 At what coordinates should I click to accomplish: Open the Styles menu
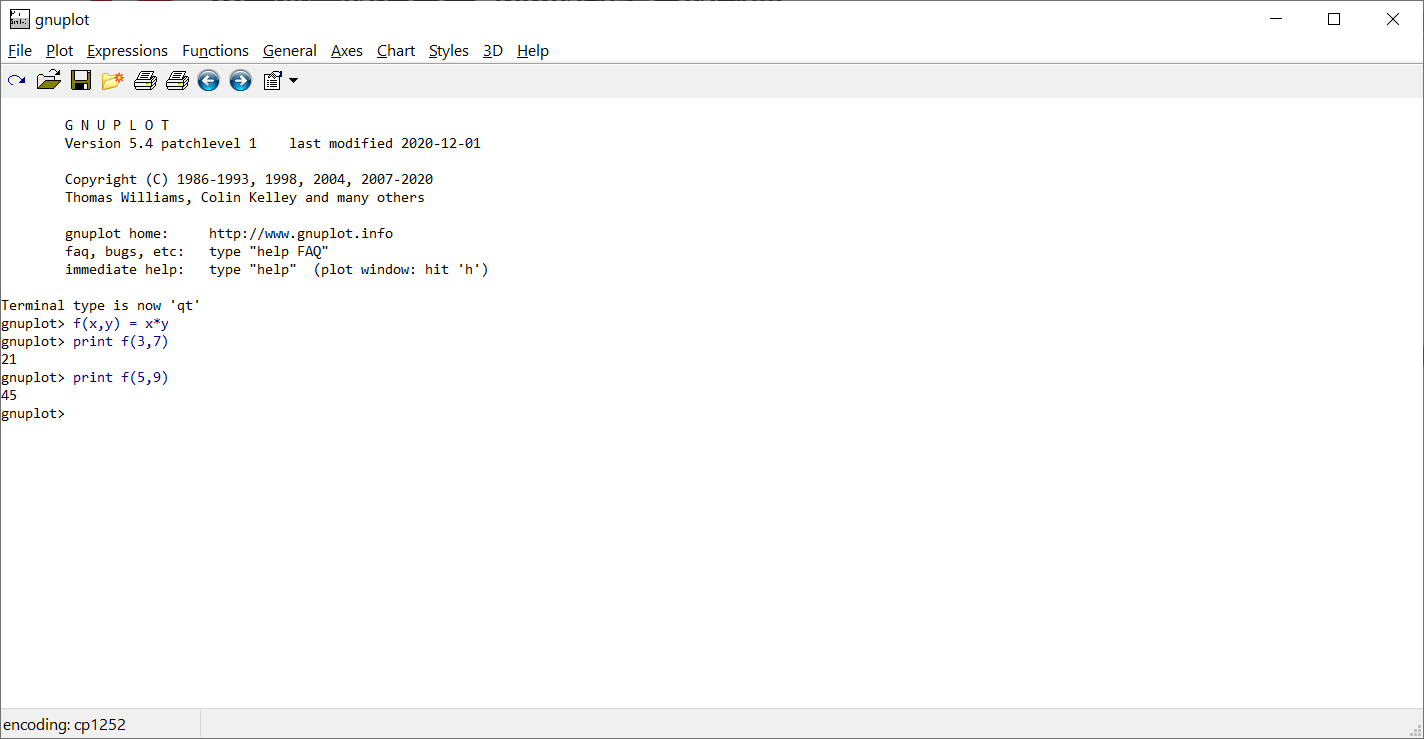449,51
